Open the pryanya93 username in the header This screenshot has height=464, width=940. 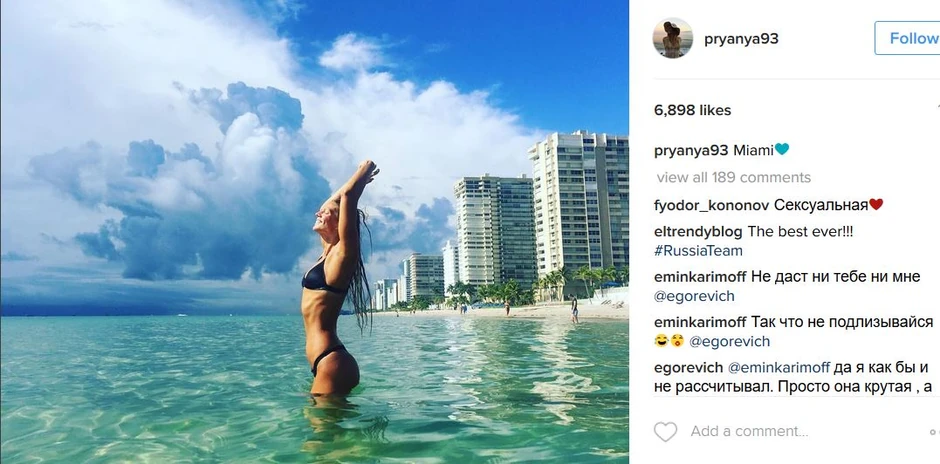point(741,39)
